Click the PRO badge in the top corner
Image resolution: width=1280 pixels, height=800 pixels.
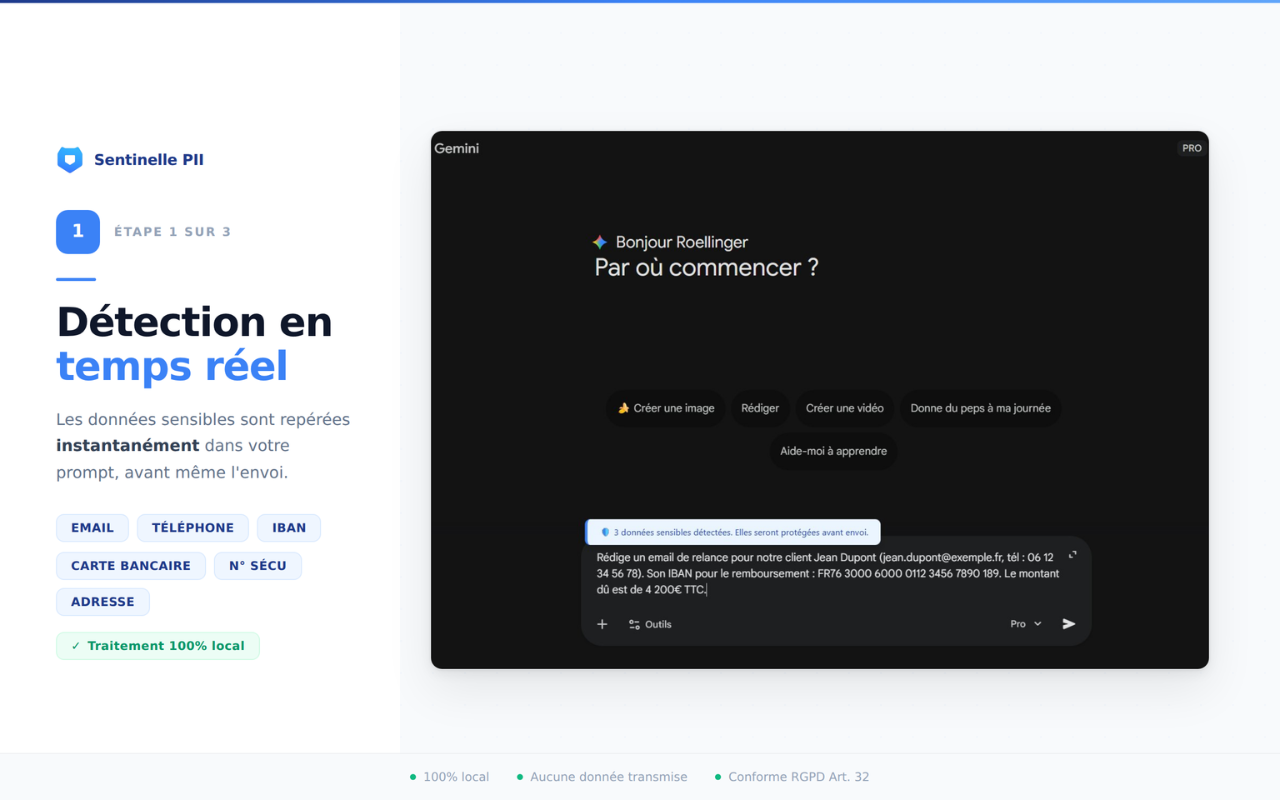pyautogui.click(x=1191, y=147)
